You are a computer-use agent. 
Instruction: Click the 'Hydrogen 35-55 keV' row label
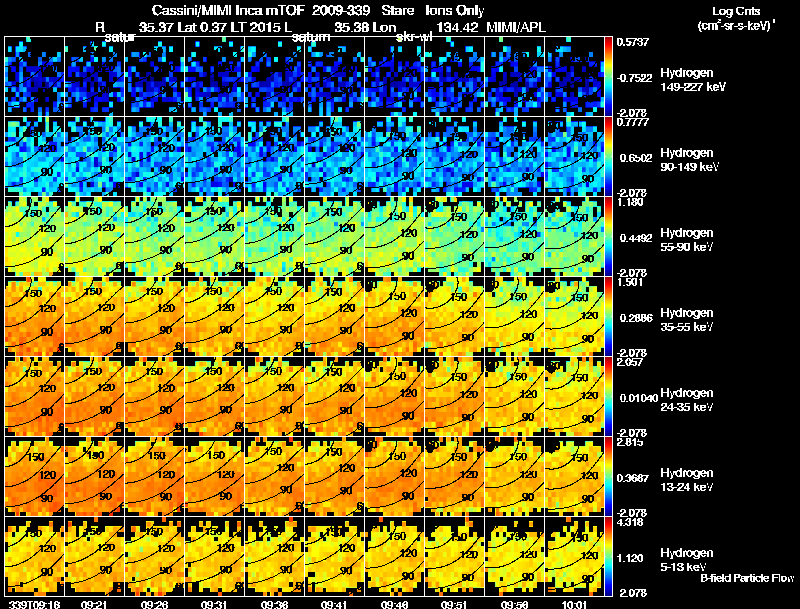point(686,320)
